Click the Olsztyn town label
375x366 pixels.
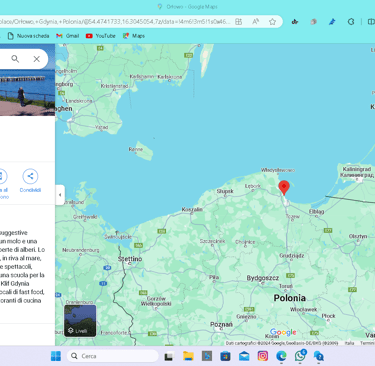coord(358,236)
